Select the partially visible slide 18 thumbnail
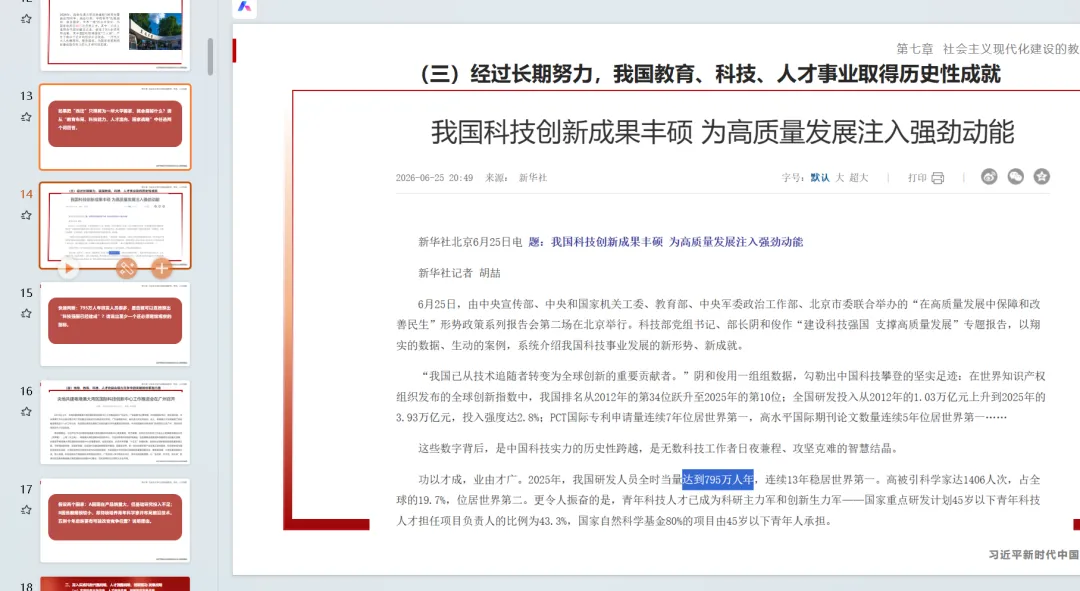This screenshot has width=1080, height=591. 115,583
